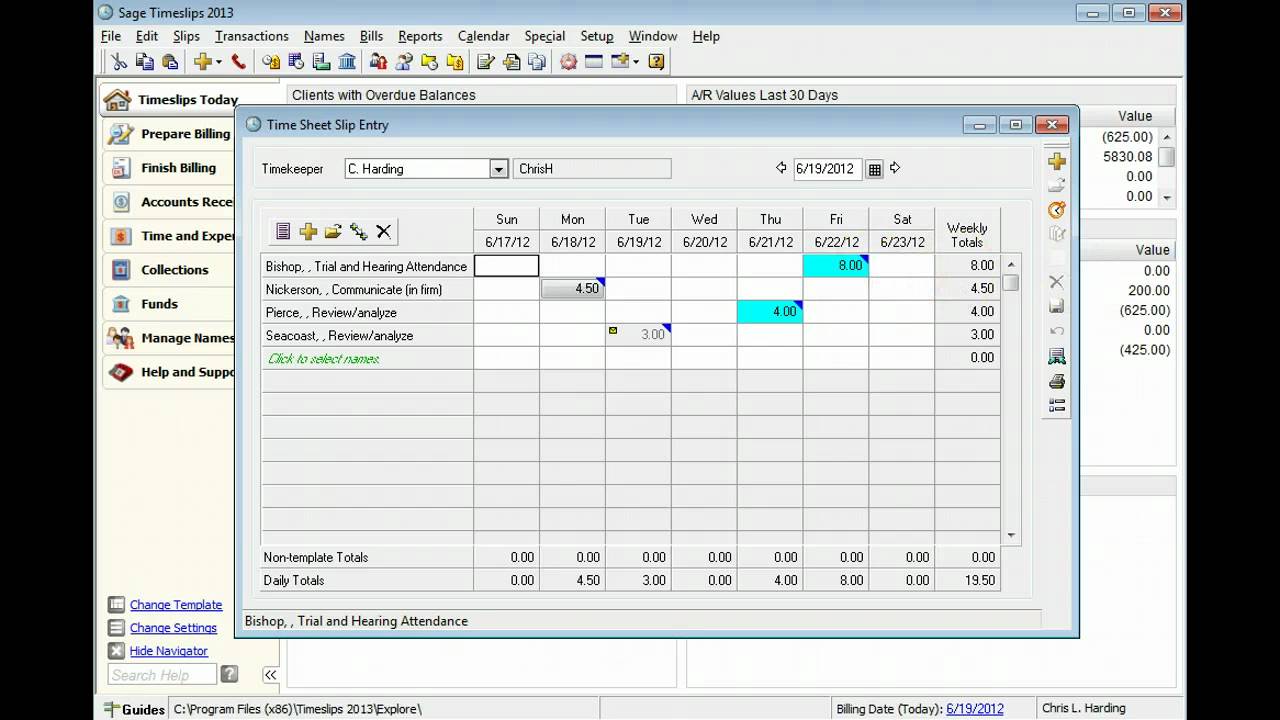Open Finish Billing in navigator
1280x720 pixels.
point(170,168)
